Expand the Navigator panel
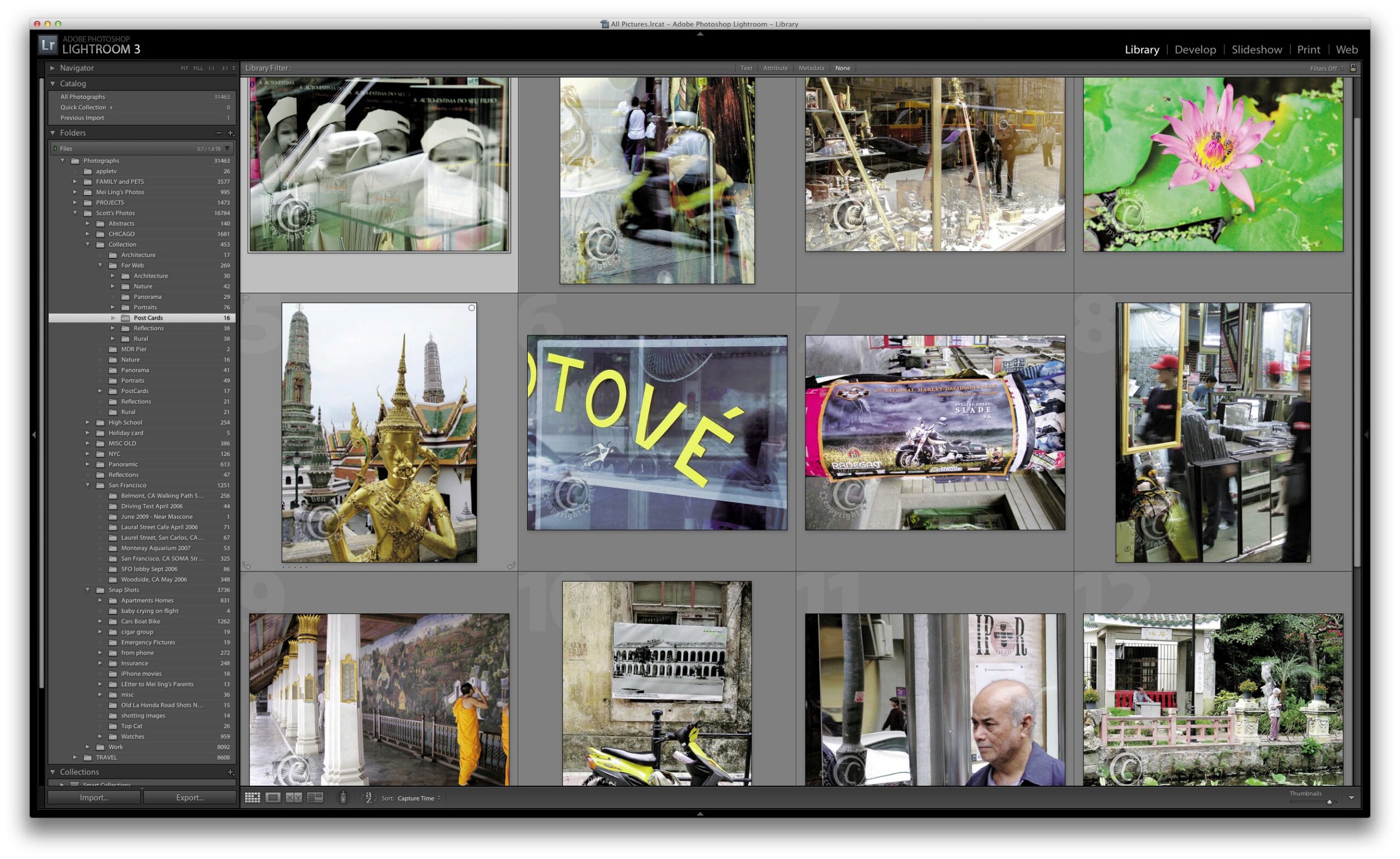The image size is (1400, 859). pyautogui.click(x=52, y=68)
